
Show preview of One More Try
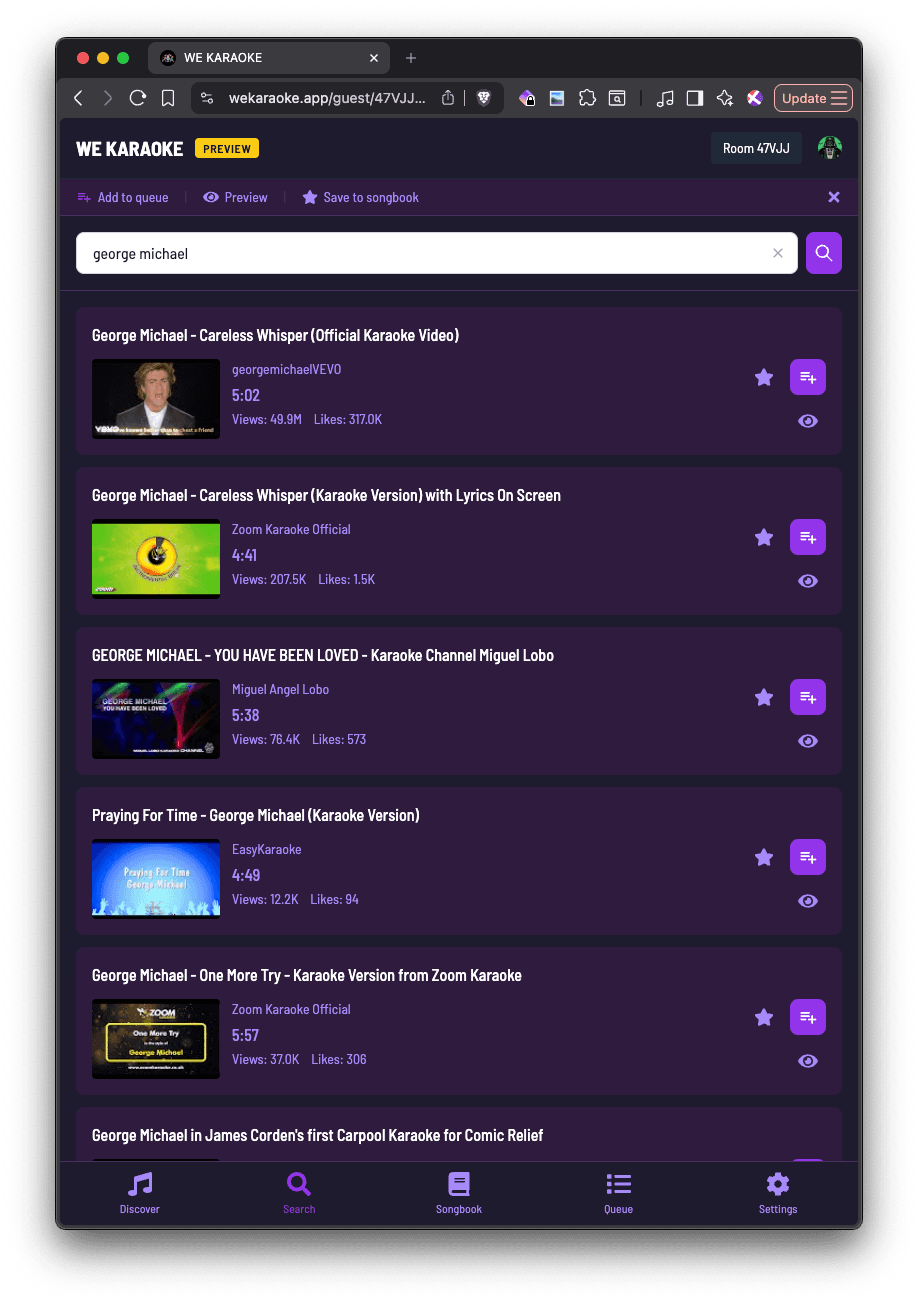[807, 1061]
